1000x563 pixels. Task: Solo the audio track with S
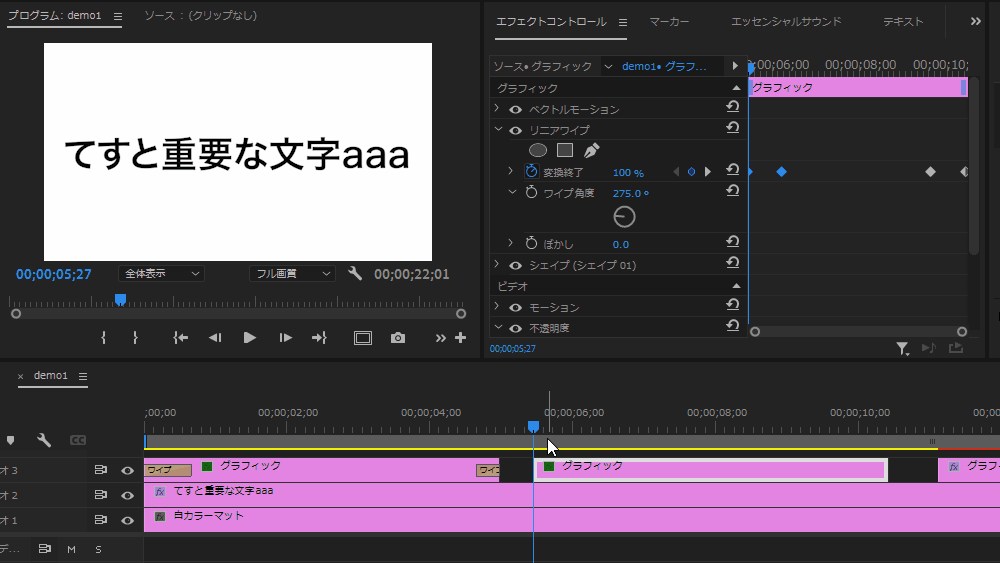tap(98, 549)
